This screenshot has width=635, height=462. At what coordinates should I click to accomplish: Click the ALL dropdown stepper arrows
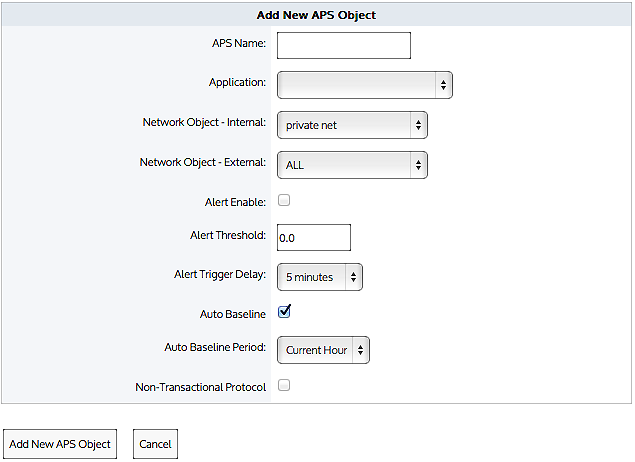pos(418,165)
